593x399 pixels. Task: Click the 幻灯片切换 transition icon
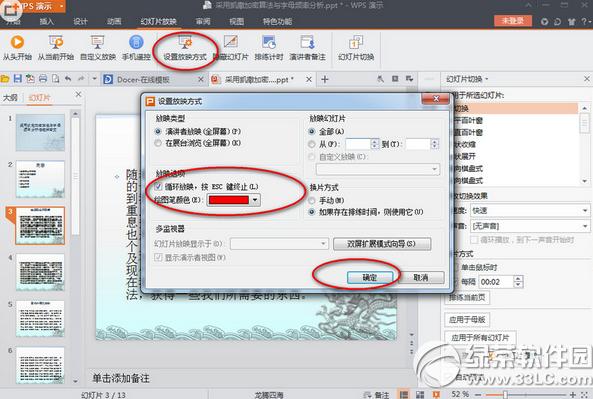click(x=356, y=42)
